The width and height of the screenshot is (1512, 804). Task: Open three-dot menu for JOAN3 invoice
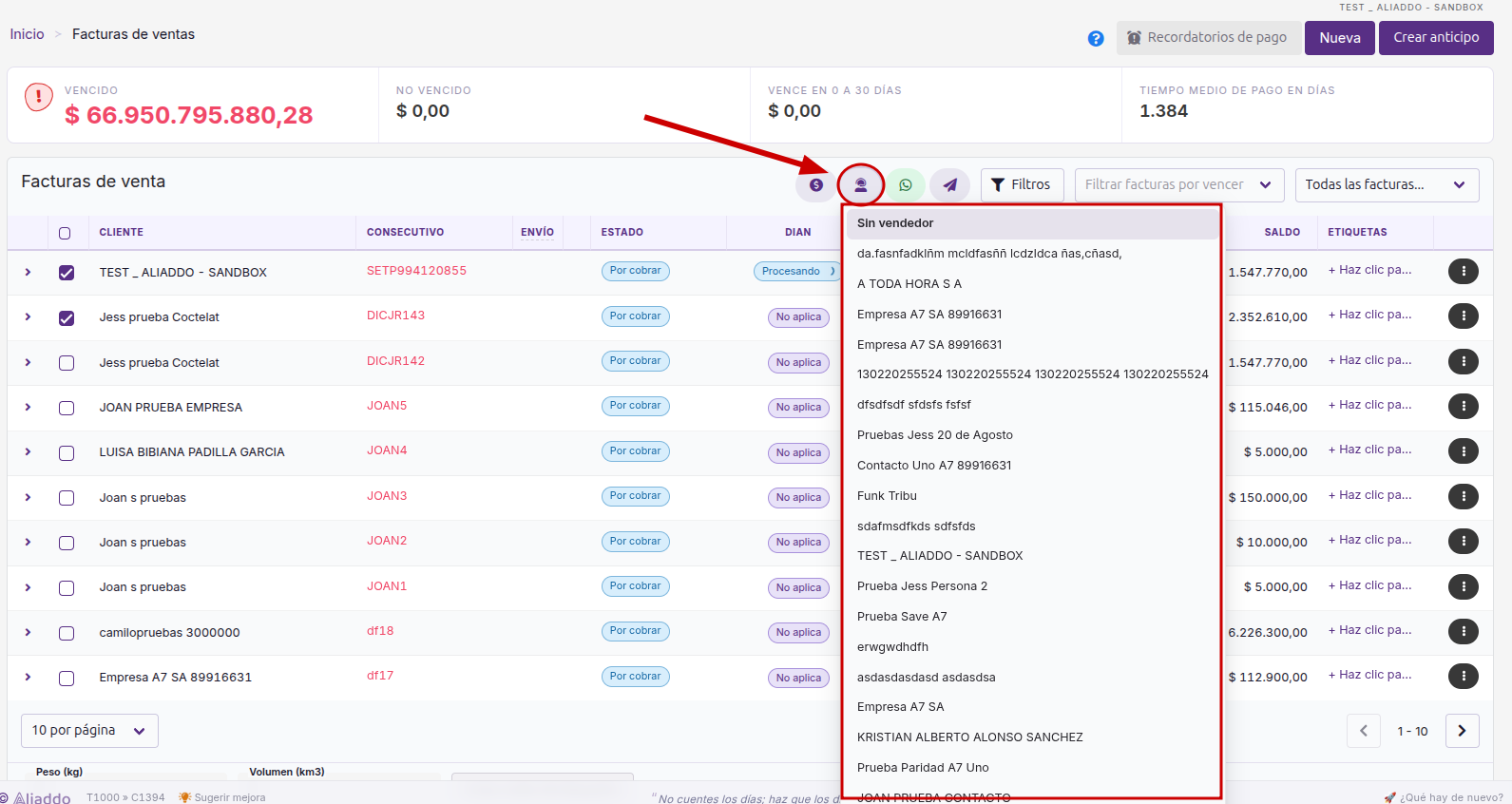pos(1464,496)
